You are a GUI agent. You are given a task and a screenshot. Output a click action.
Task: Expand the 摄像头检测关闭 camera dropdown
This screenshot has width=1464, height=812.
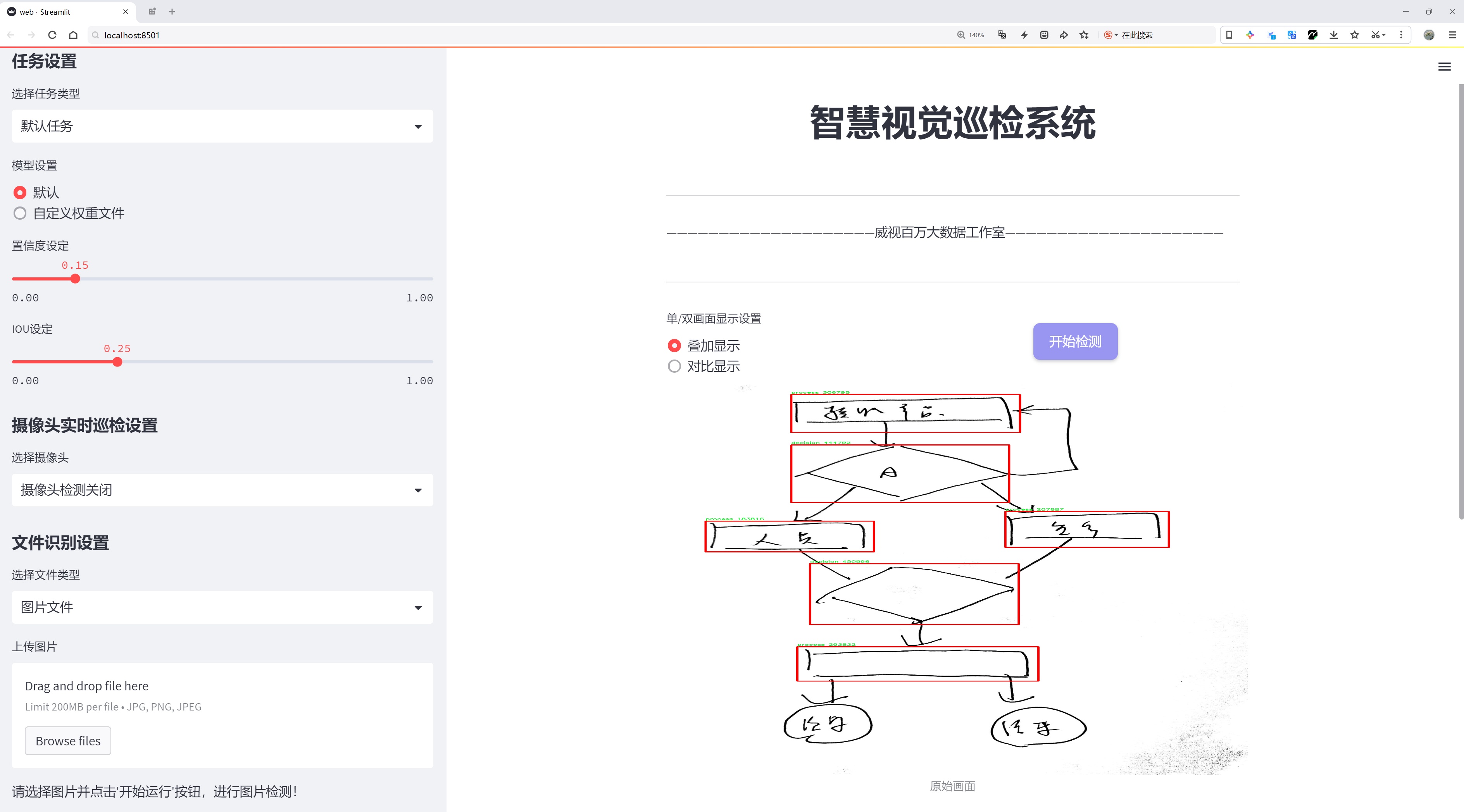click(222, 490)
